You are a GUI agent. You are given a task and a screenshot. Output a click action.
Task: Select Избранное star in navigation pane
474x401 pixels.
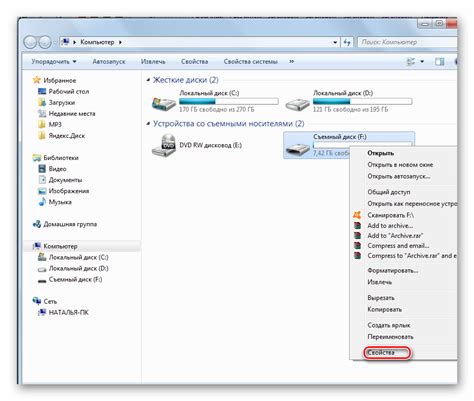(x=36, y=80)
